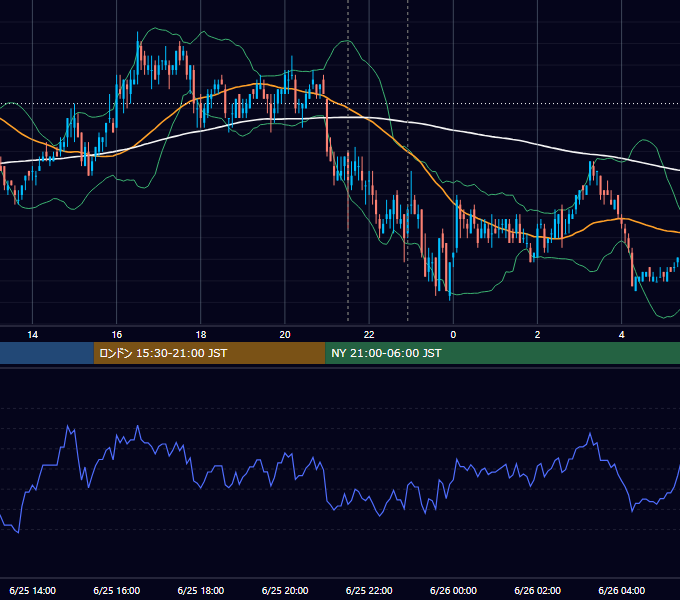Image resolution: width=680 pixels, height=600 pixels.
Task: Click the 6/25 22:00 date label
Action: click(369, 590)
